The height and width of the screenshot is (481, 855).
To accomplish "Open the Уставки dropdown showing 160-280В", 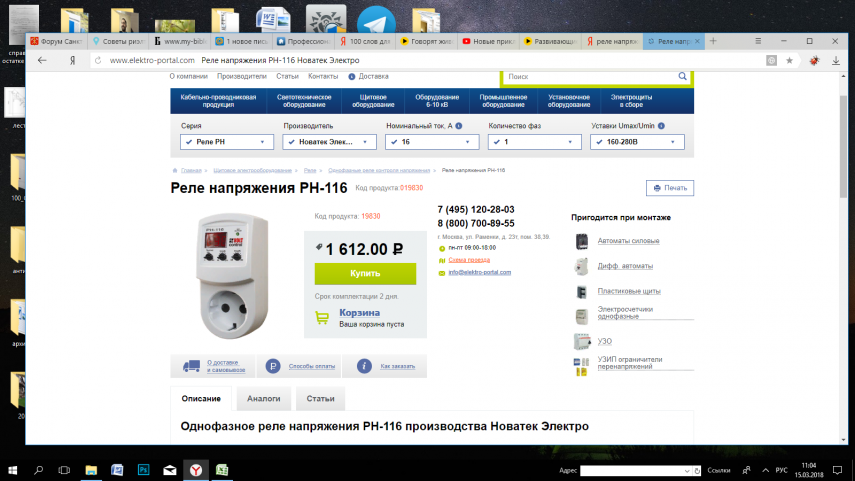I will click(637, 142).
